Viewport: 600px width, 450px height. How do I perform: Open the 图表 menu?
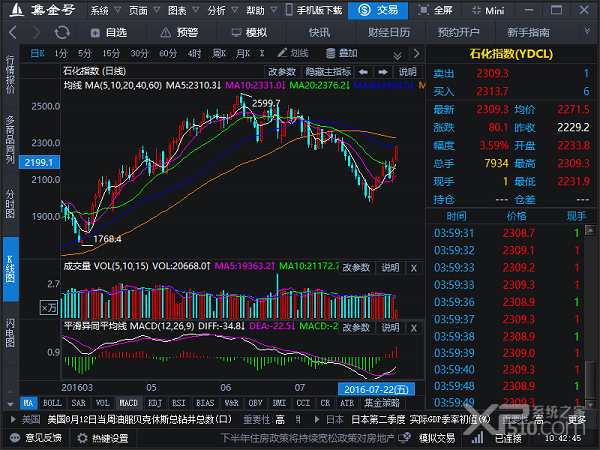[183, 10]
